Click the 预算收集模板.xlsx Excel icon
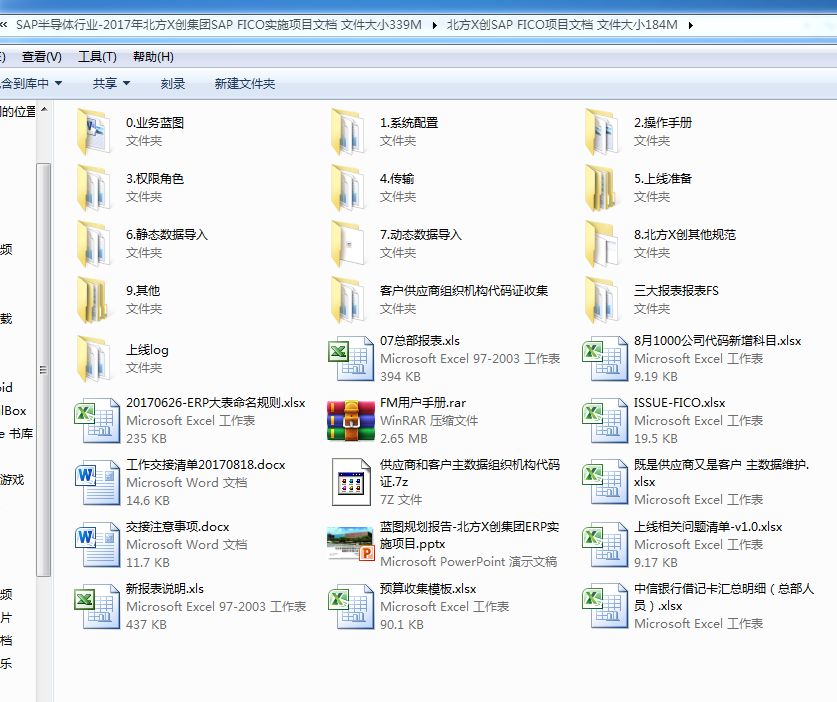837x702 pixels. (351, 606)
